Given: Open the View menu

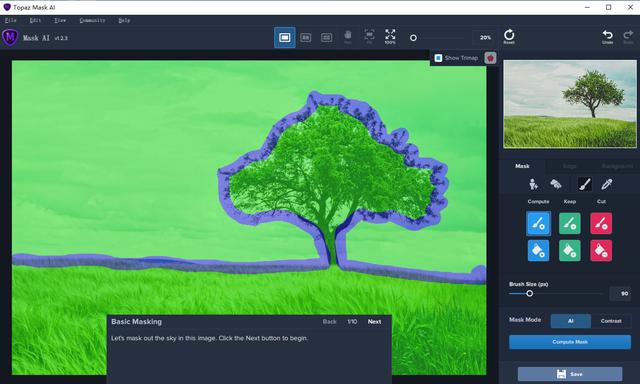Looking at the screenshot, I should click(60, 20).
